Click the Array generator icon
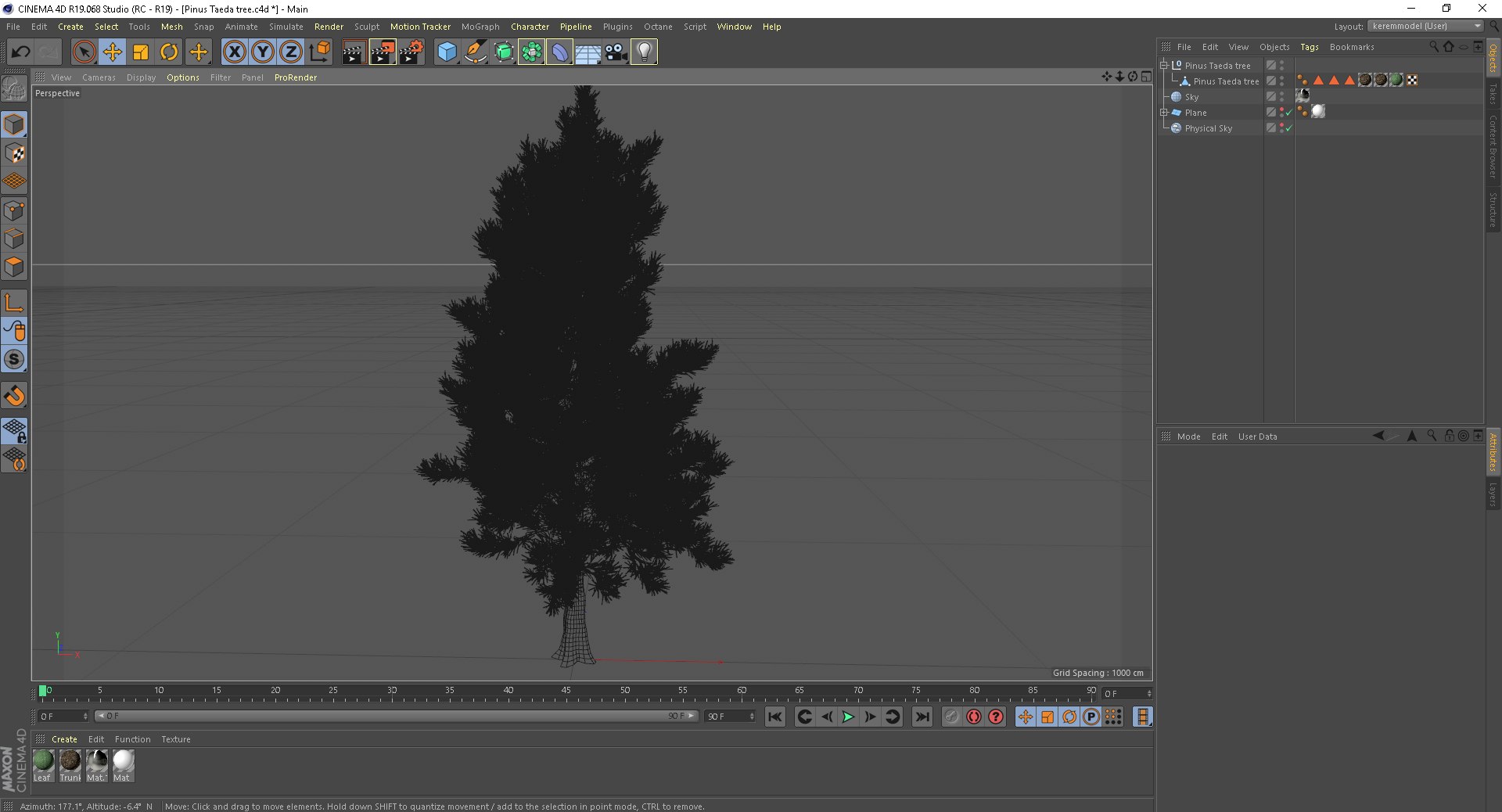1502x812 pixels. (531, 52)
